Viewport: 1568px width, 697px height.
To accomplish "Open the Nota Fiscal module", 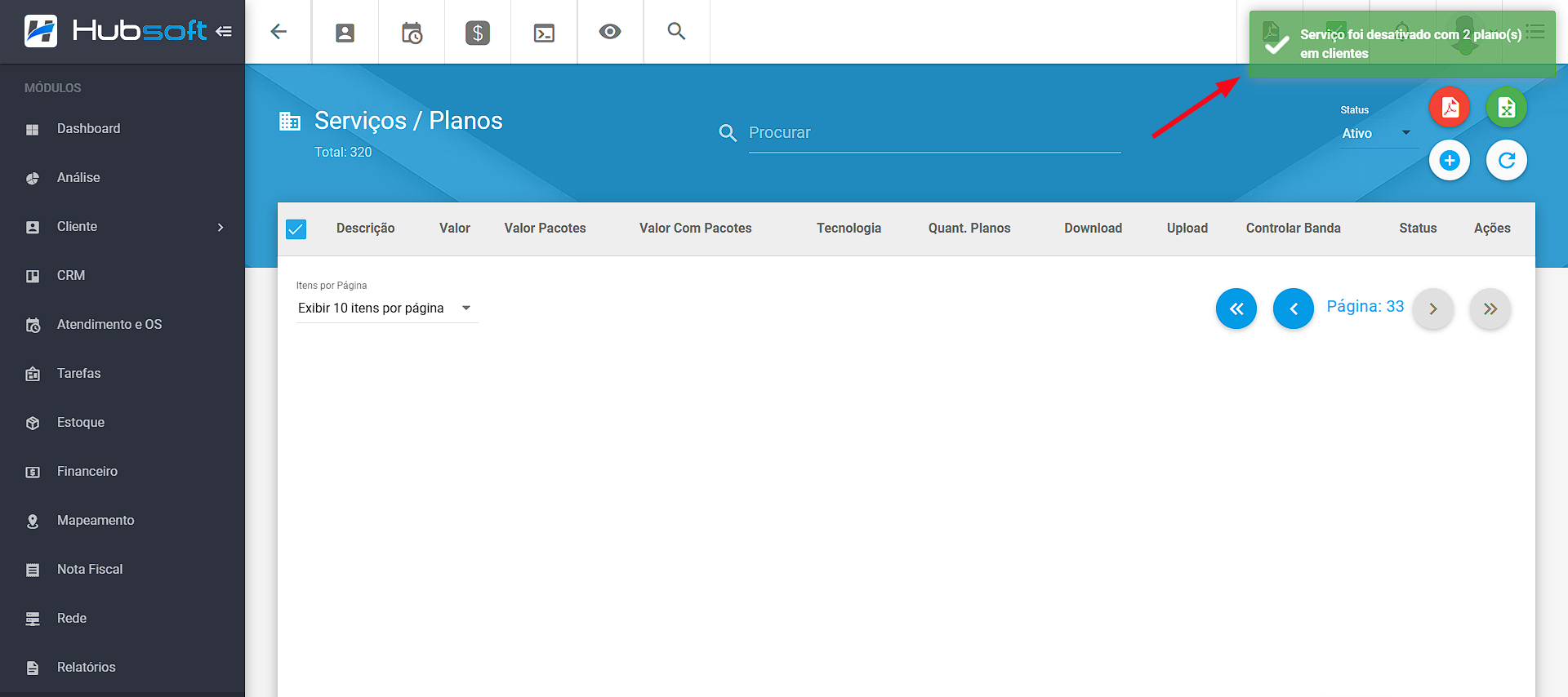I will coord(122,570).
